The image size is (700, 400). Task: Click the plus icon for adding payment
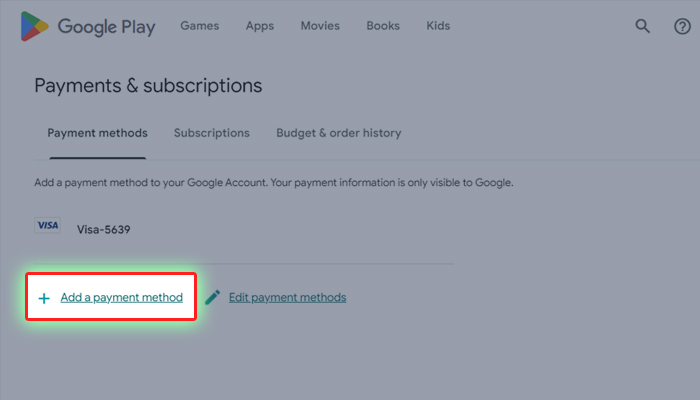click(x=44, y=298)
